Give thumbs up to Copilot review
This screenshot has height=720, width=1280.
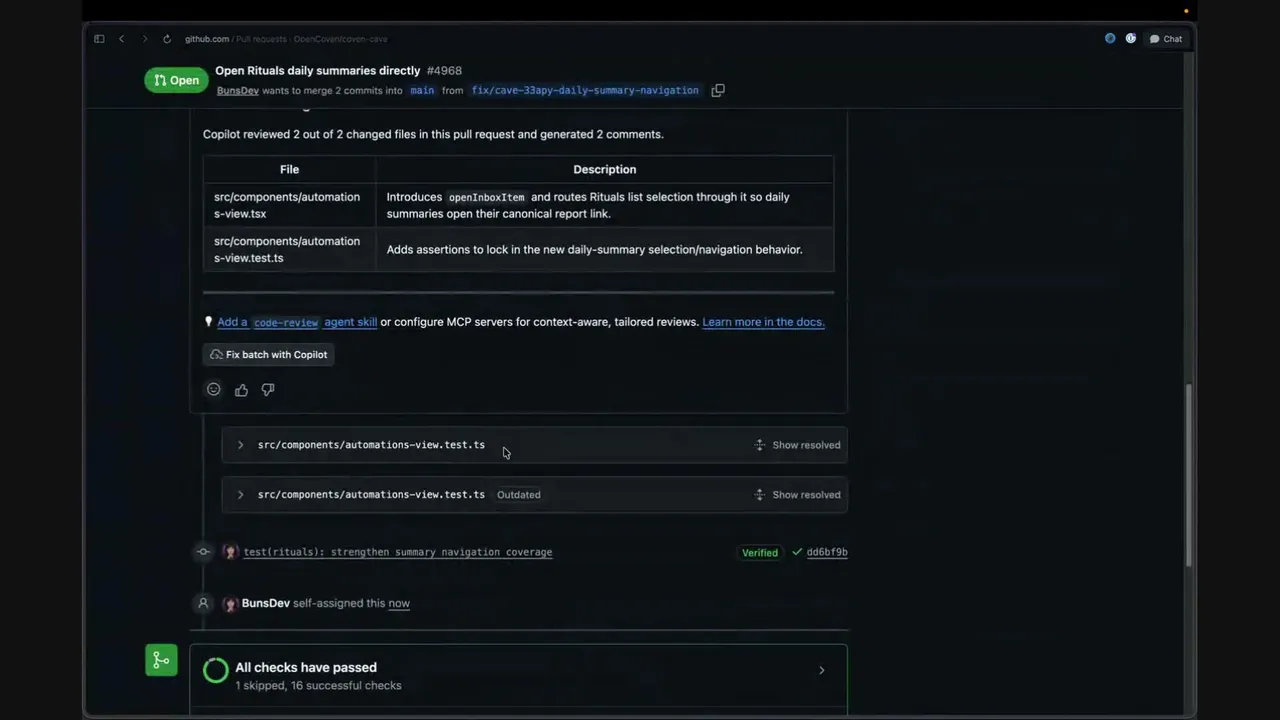pyautogui.click(x=241, y=390)
